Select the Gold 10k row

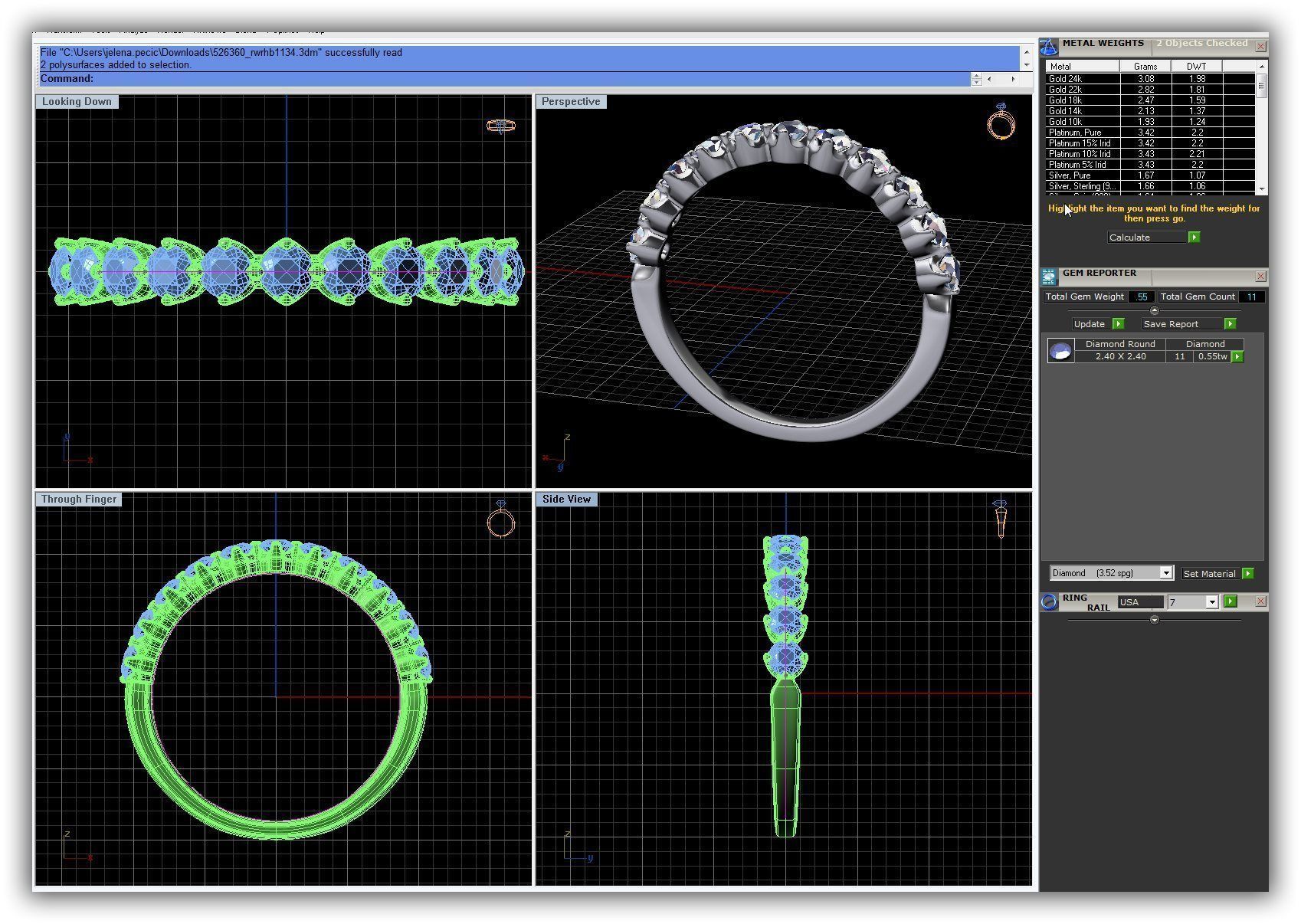pos(1150,122)
